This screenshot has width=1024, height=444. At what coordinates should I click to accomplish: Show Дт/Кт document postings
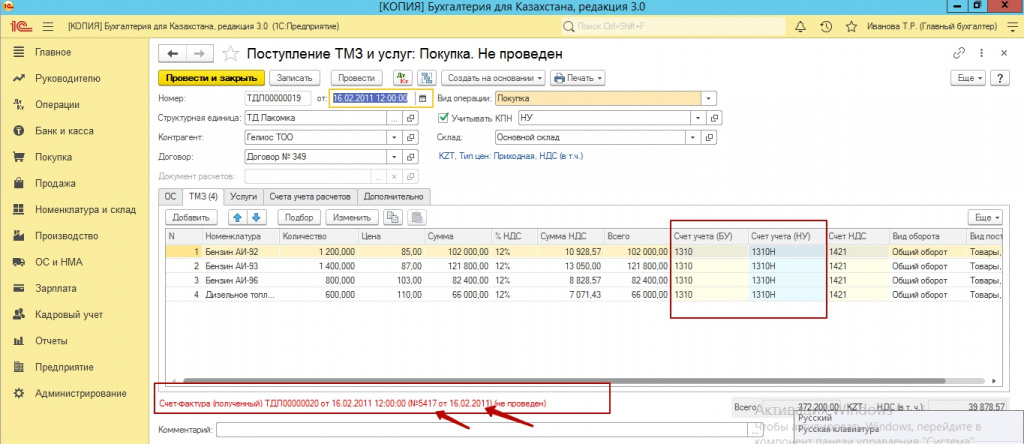tap(402, 78)
